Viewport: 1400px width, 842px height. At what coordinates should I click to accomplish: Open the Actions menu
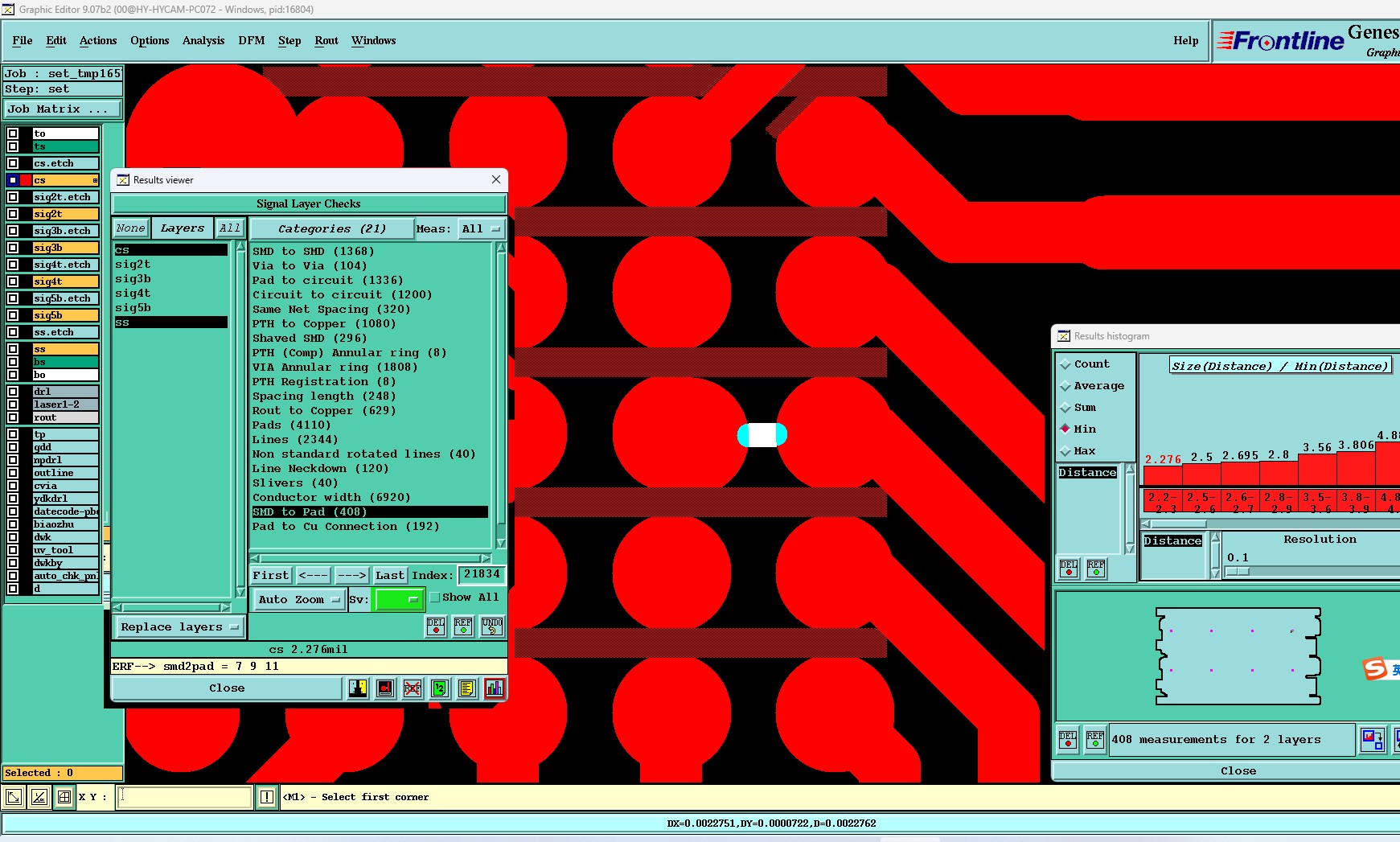click(98, 41)
